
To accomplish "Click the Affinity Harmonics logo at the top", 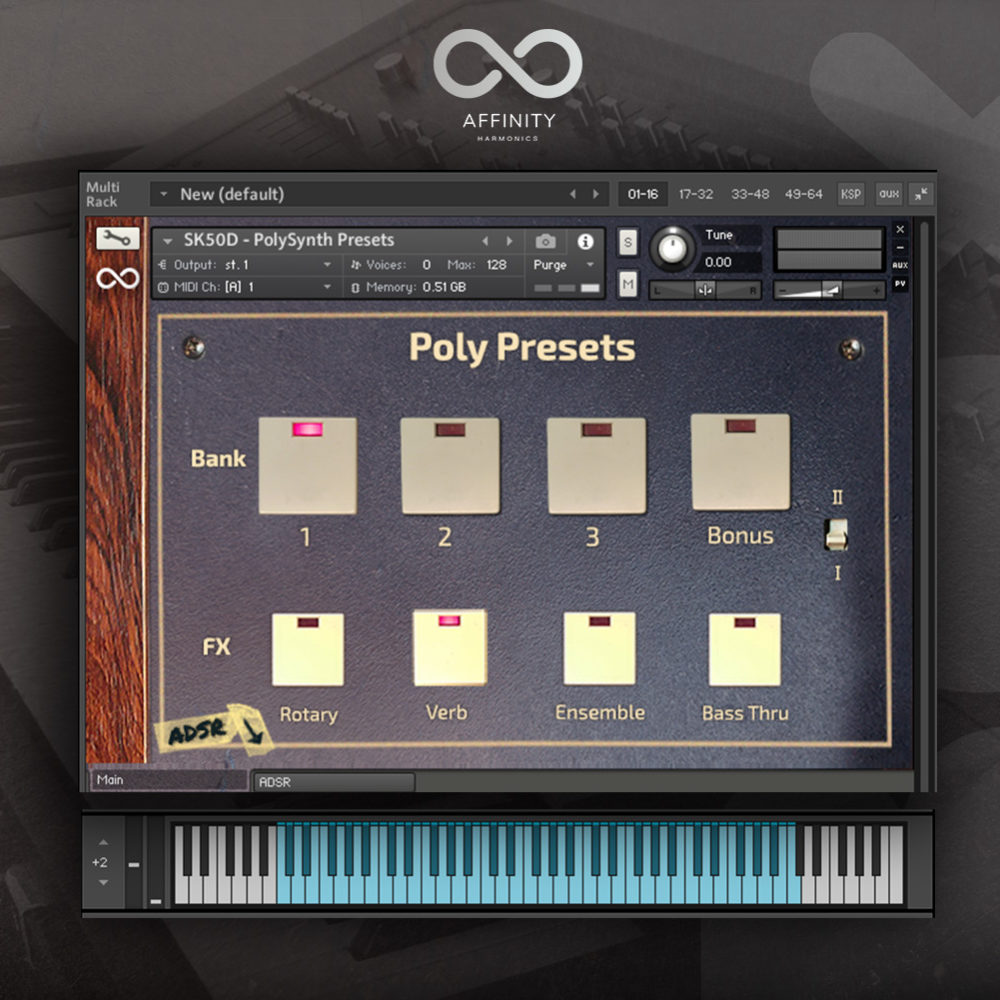I will coord(508,85).
